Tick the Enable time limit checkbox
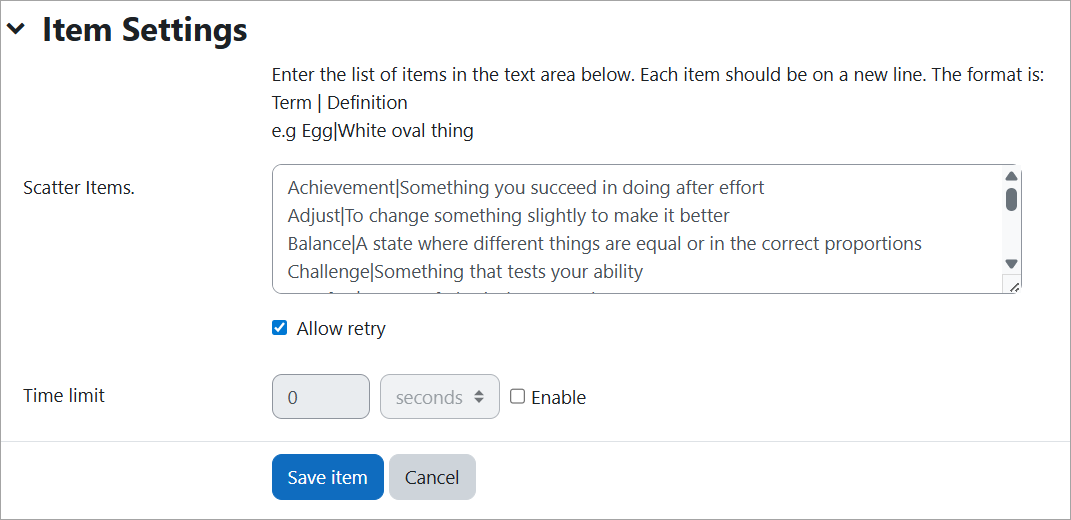The width and height of the screenshot is (1071, 520). pyautogui.click(x=517, y=396)
